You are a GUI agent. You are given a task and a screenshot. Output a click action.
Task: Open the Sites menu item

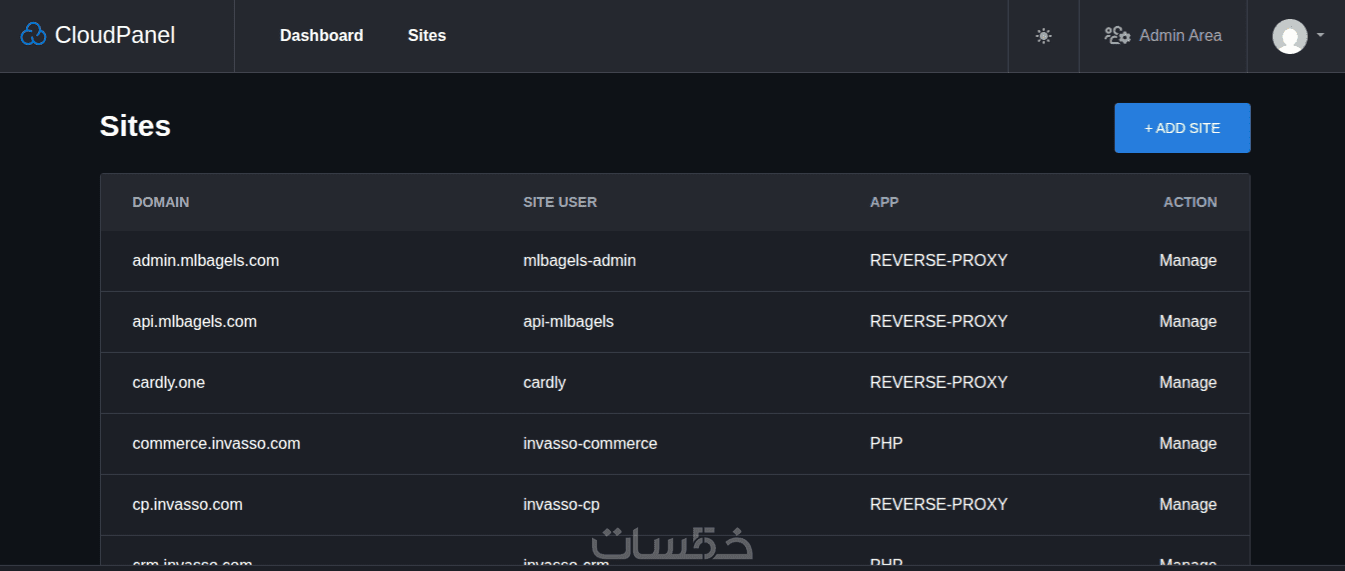pos(427,35)
